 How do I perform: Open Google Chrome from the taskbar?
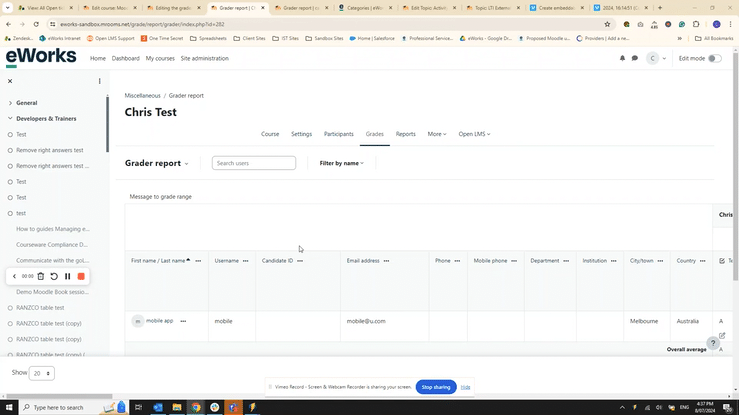coord(196,407)
